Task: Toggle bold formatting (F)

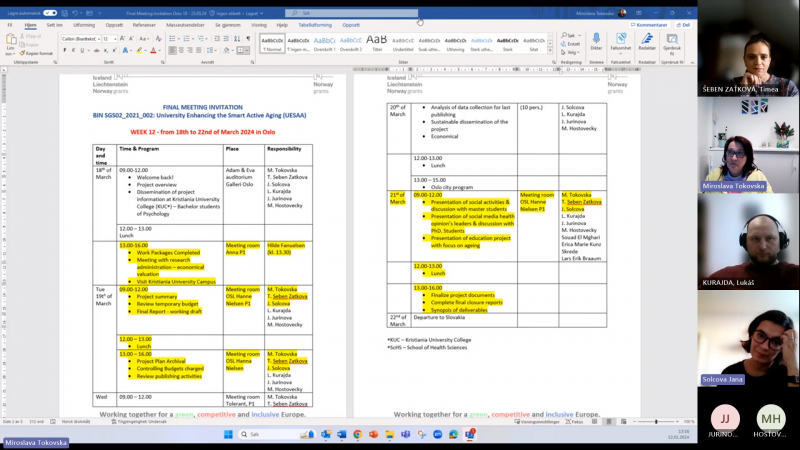Action: point(65,51)
